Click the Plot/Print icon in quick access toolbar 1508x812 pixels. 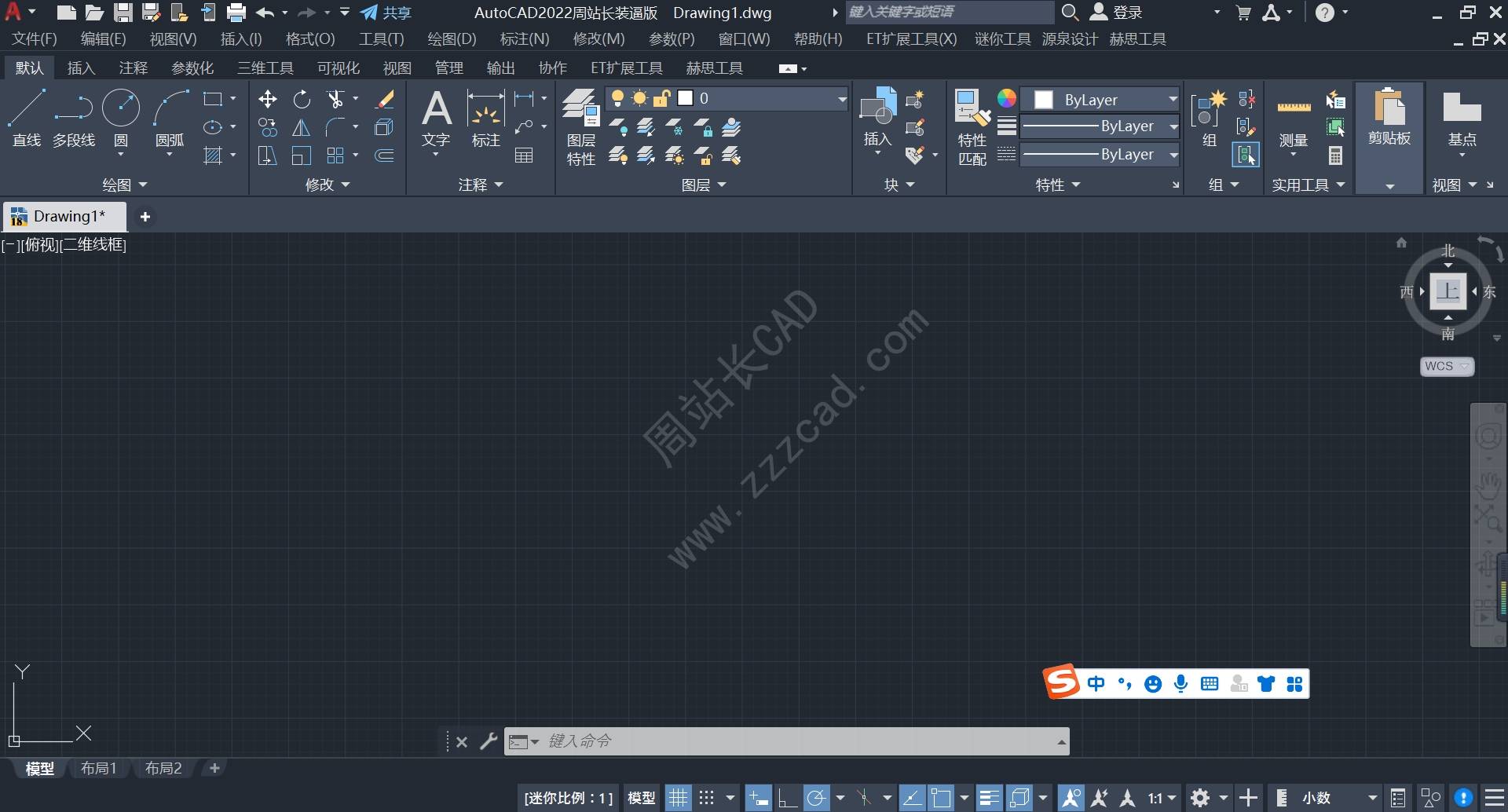coord(236,13)
